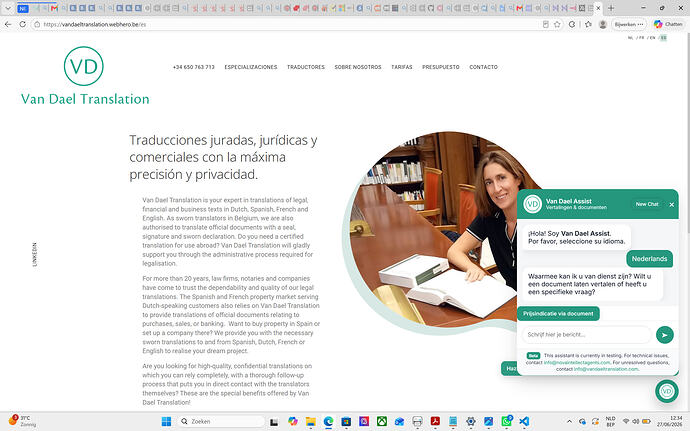Focus the chat message input field
This screenshot has height=431, width=690.
[x=586, y=335]
